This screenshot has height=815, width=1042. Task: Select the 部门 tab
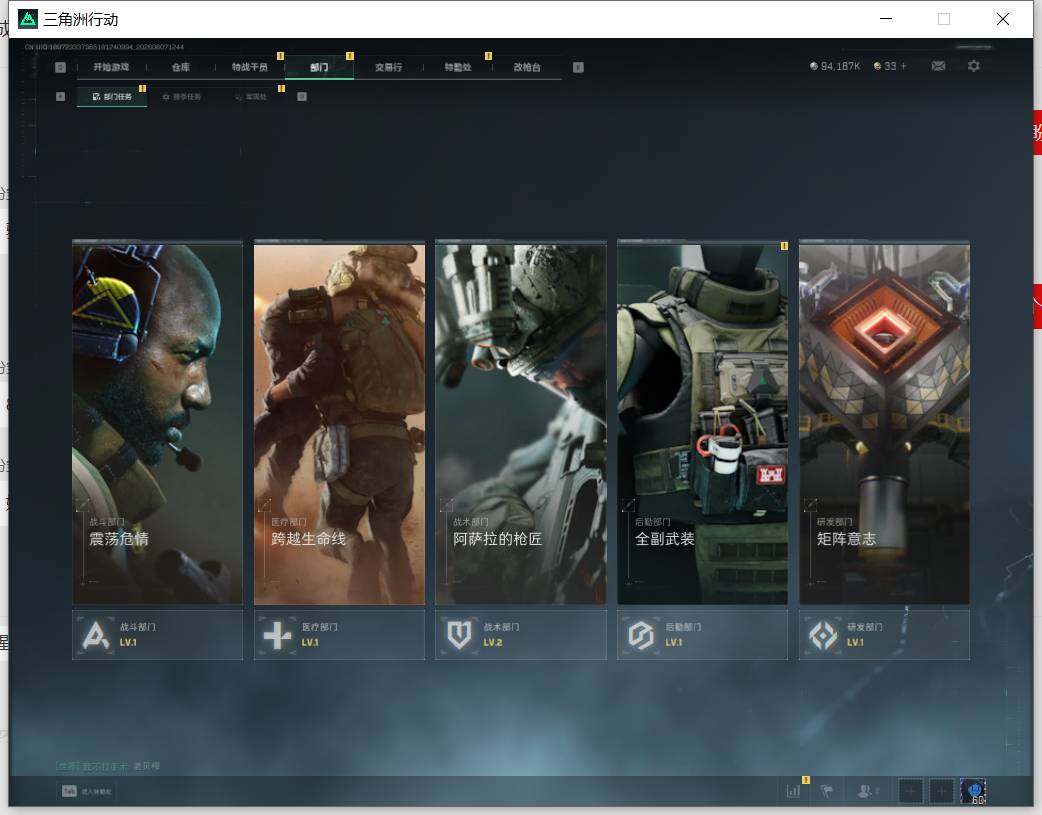(x=319, y=67)
